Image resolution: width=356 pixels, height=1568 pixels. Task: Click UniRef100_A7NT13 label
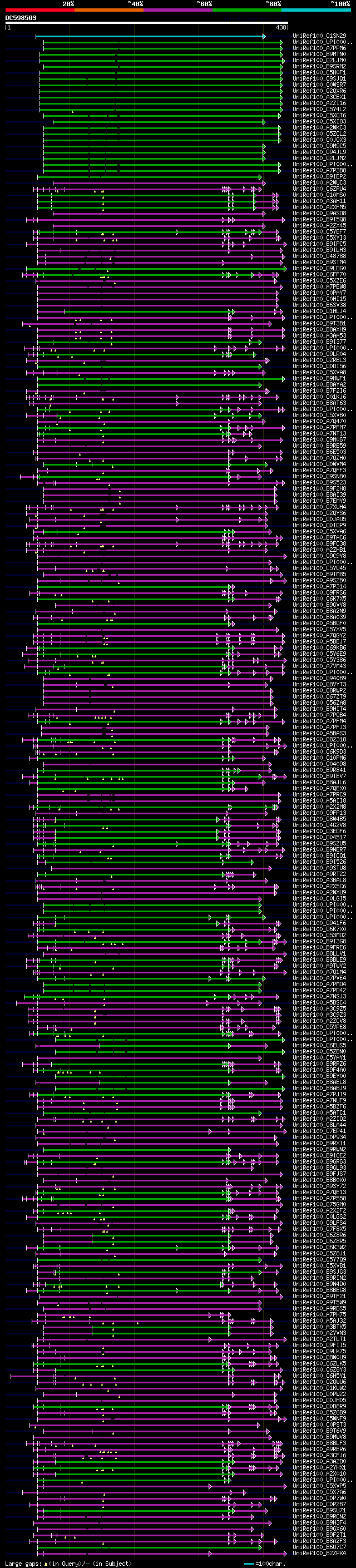319,433
